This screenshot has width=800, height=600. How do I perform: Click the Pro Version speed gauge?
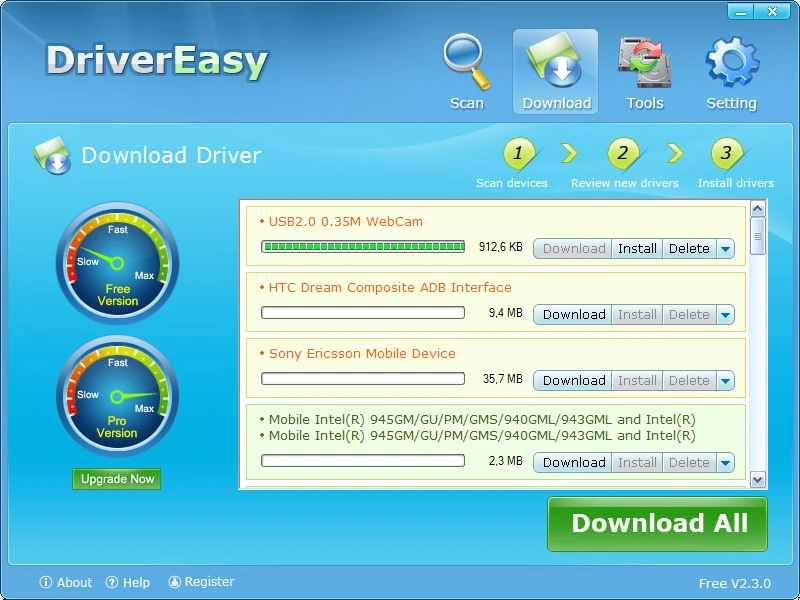pyautogui.click(x=117, y=396)
